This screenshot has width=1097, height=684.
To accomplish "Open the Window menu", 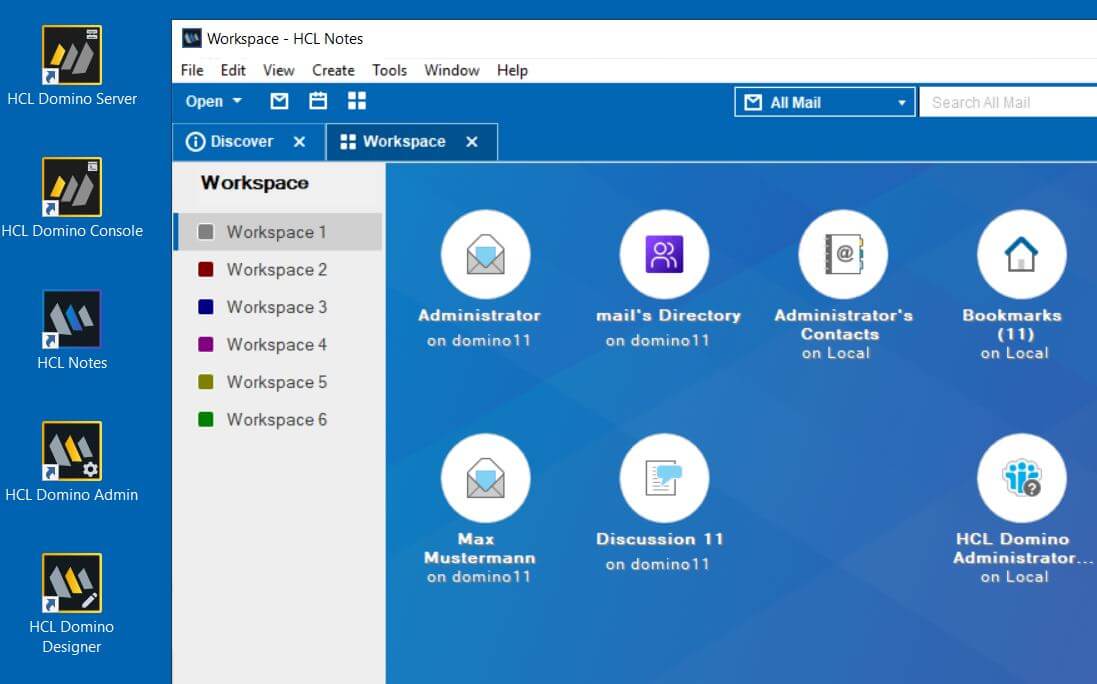I will coord(452,71).
